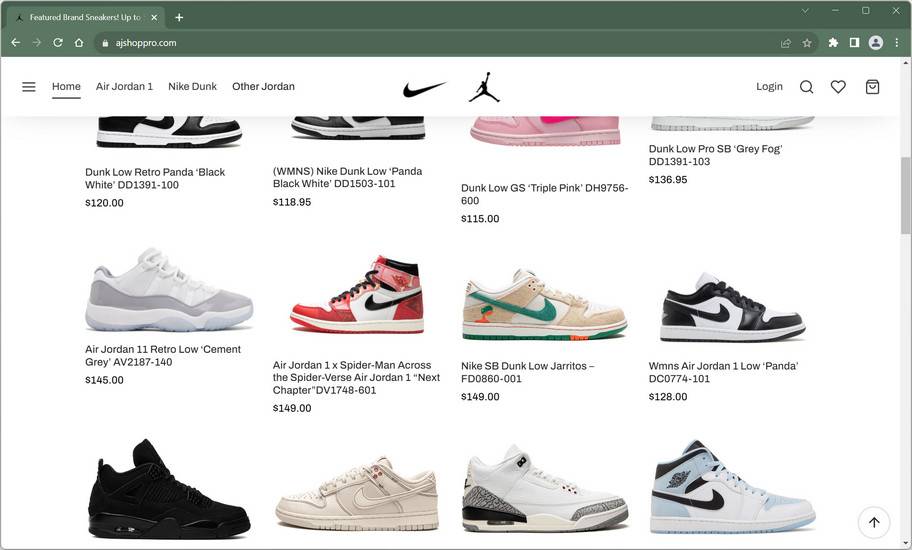Open the new tab plus button

pos(179,17)
